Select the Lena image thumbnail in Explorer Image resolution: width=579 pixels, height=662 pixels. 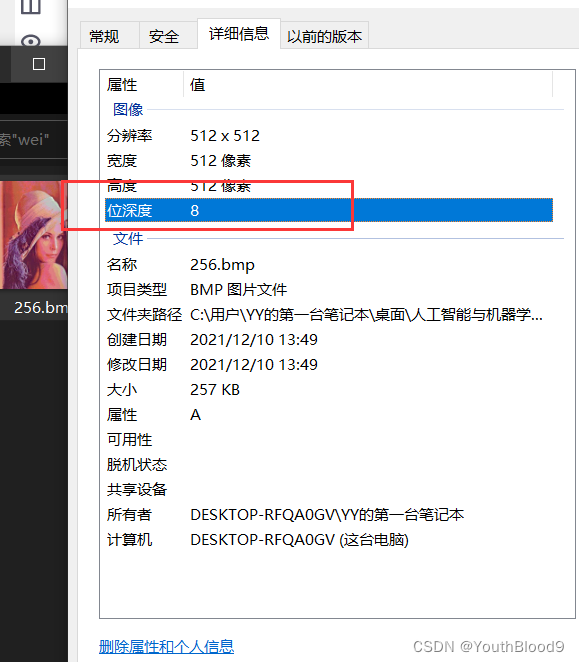[33, 235]
